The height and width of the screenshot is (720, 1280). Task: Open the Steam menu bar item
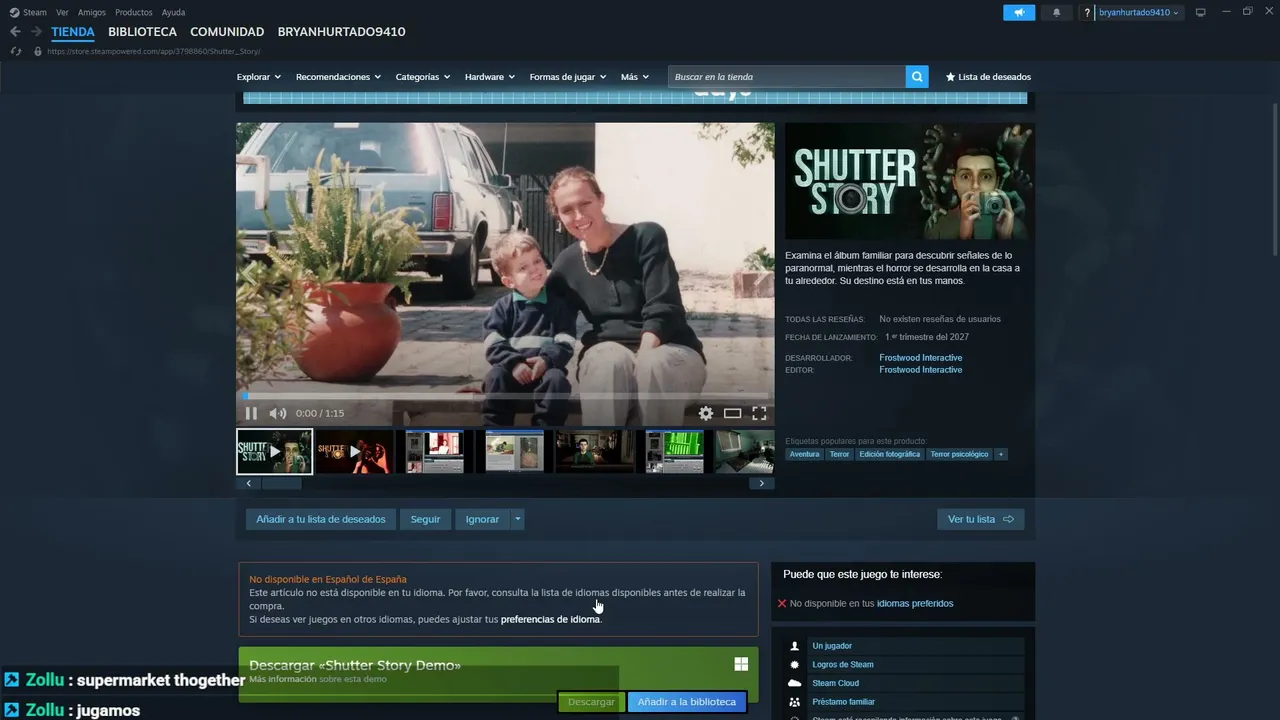(x=35, y=12)
